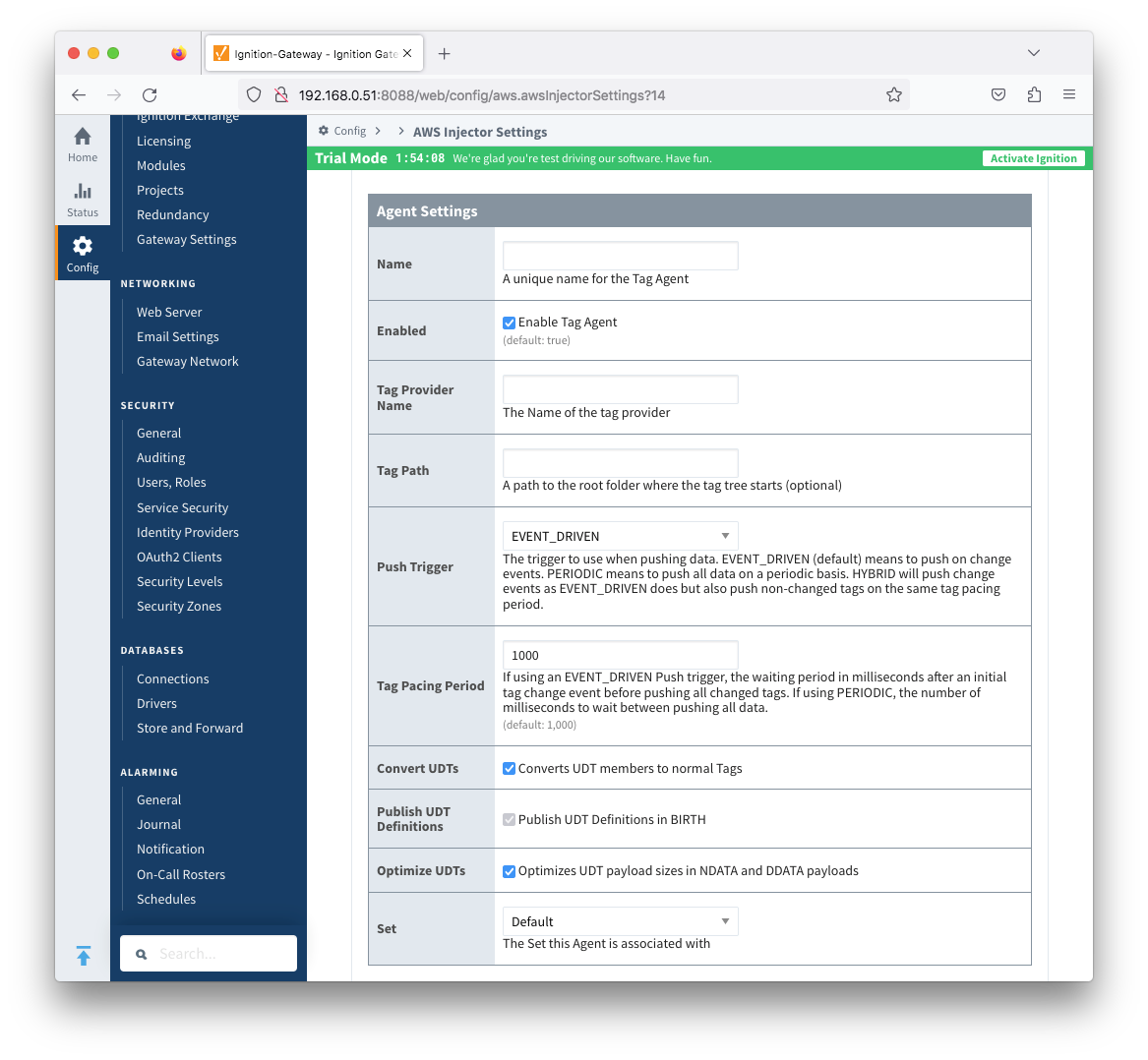This screenshot has height=1060, width=1148.
Task: Expand the Set dropdown showing Default
Action: click(620, 921)
